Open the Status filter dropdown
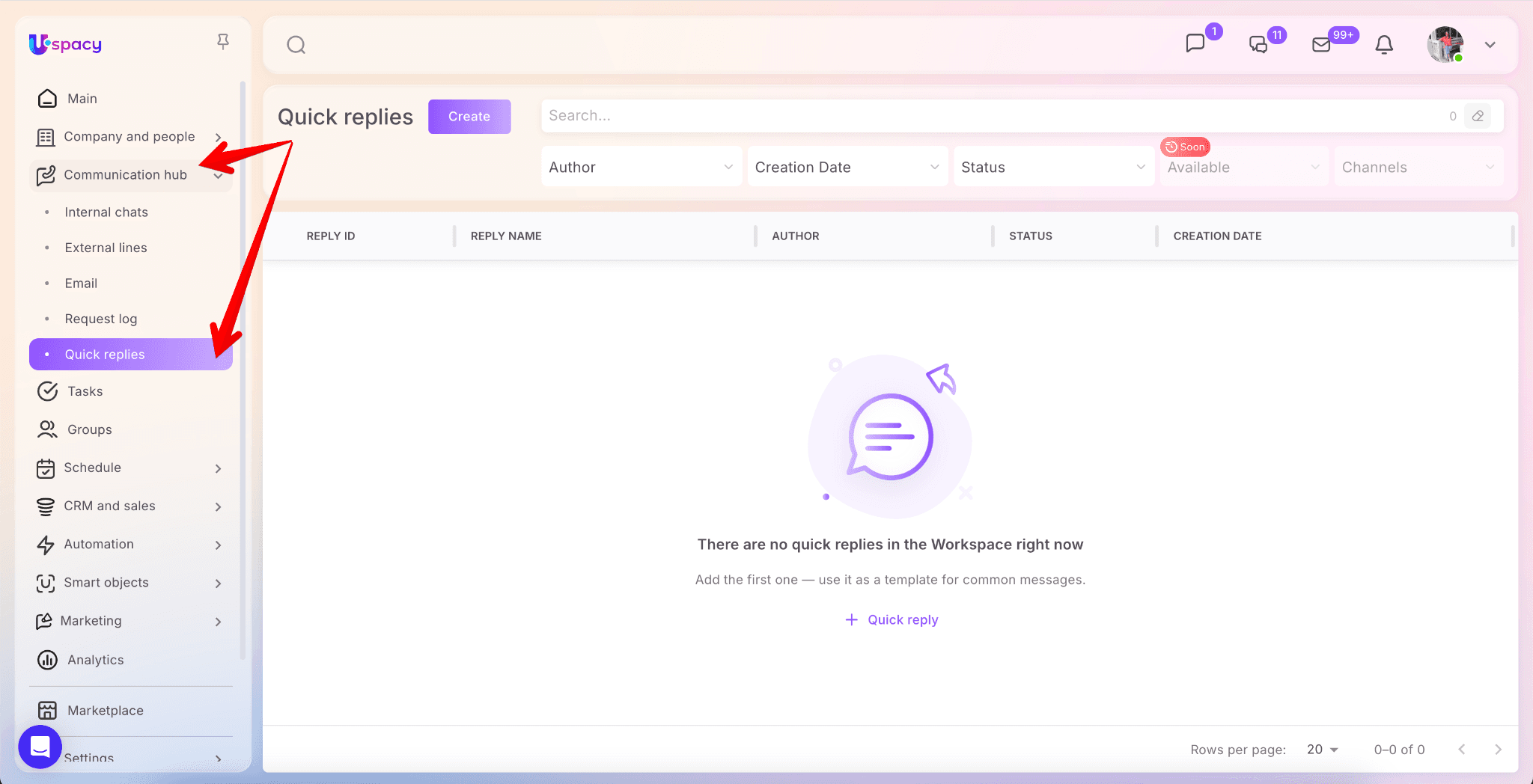Viewport: 1533px width, 784px height. [x=1052, y=167]
